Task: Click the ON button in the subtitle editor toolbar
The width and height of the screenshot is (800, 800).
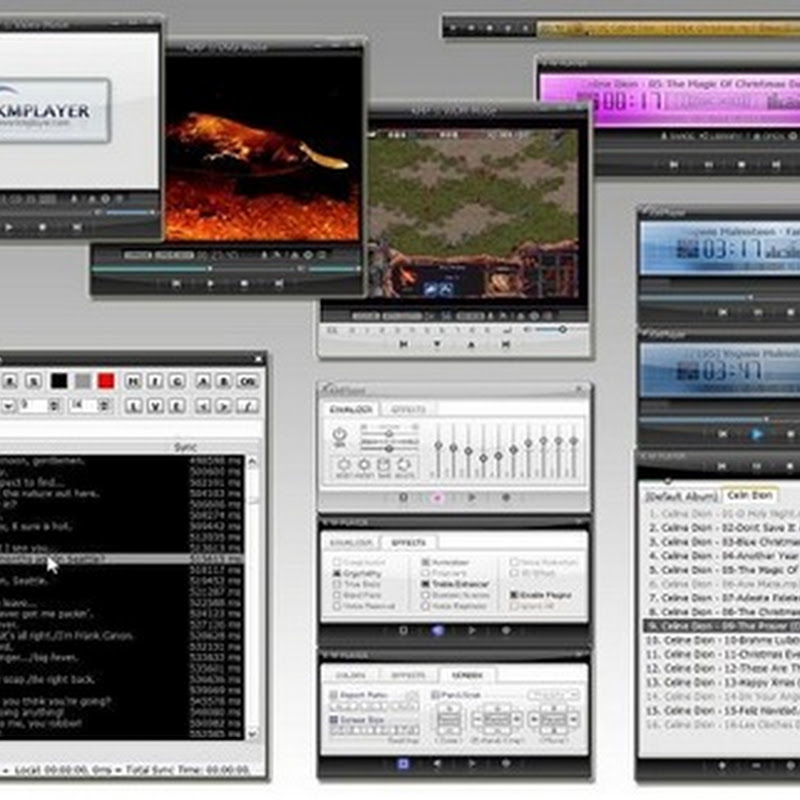Action: [x=248, y=381]
